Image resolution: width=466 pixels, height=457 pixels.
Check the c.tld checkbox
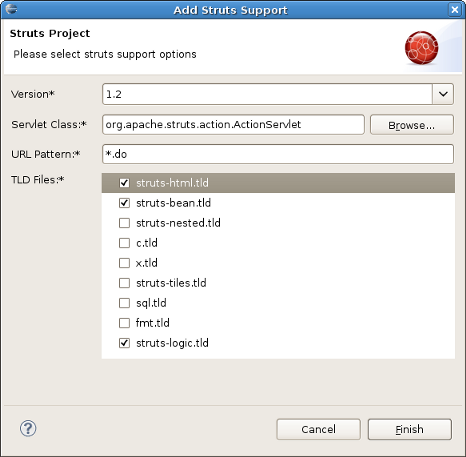[124, 243]
